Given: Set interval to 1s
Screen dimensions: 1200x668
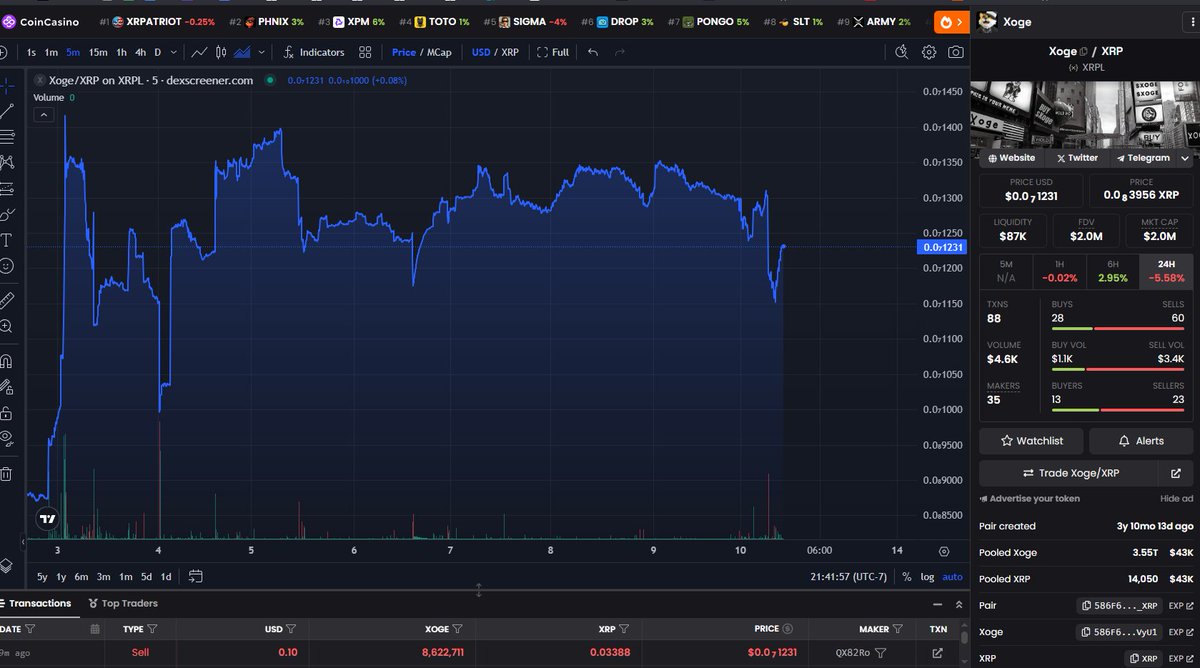Looking at the screenshot, I should tap(32, 52).
